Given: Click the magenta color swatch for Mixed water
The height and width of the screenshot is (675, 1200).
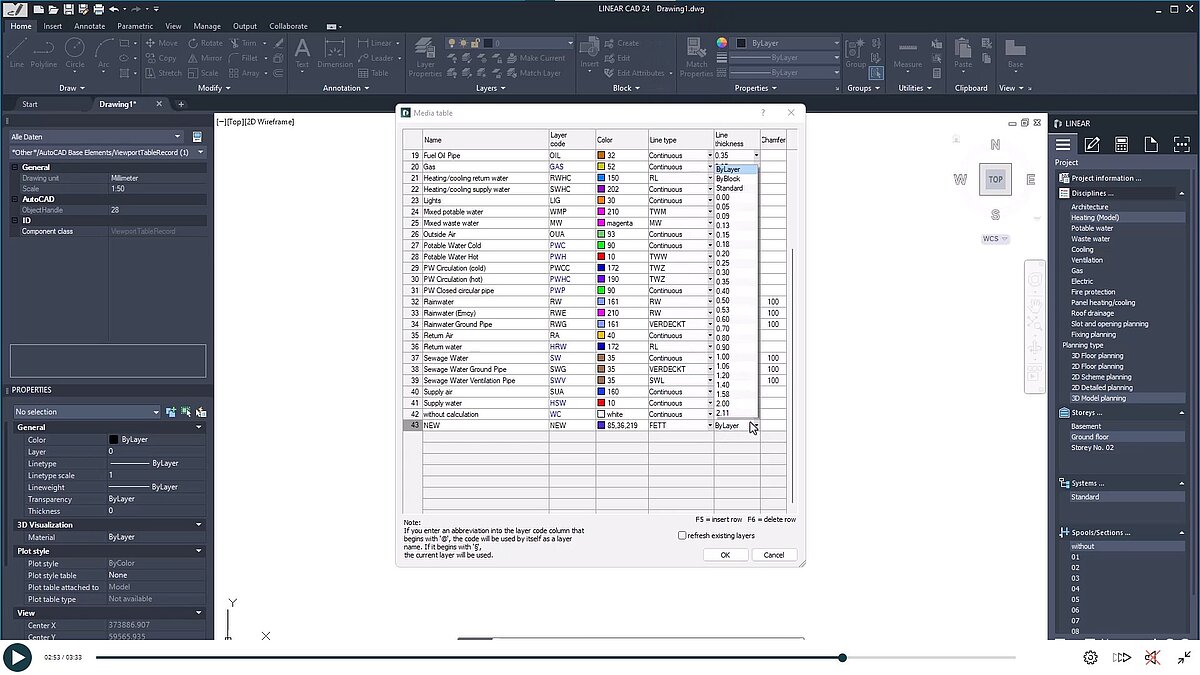Looking at the screenshot, I should 602,223.
